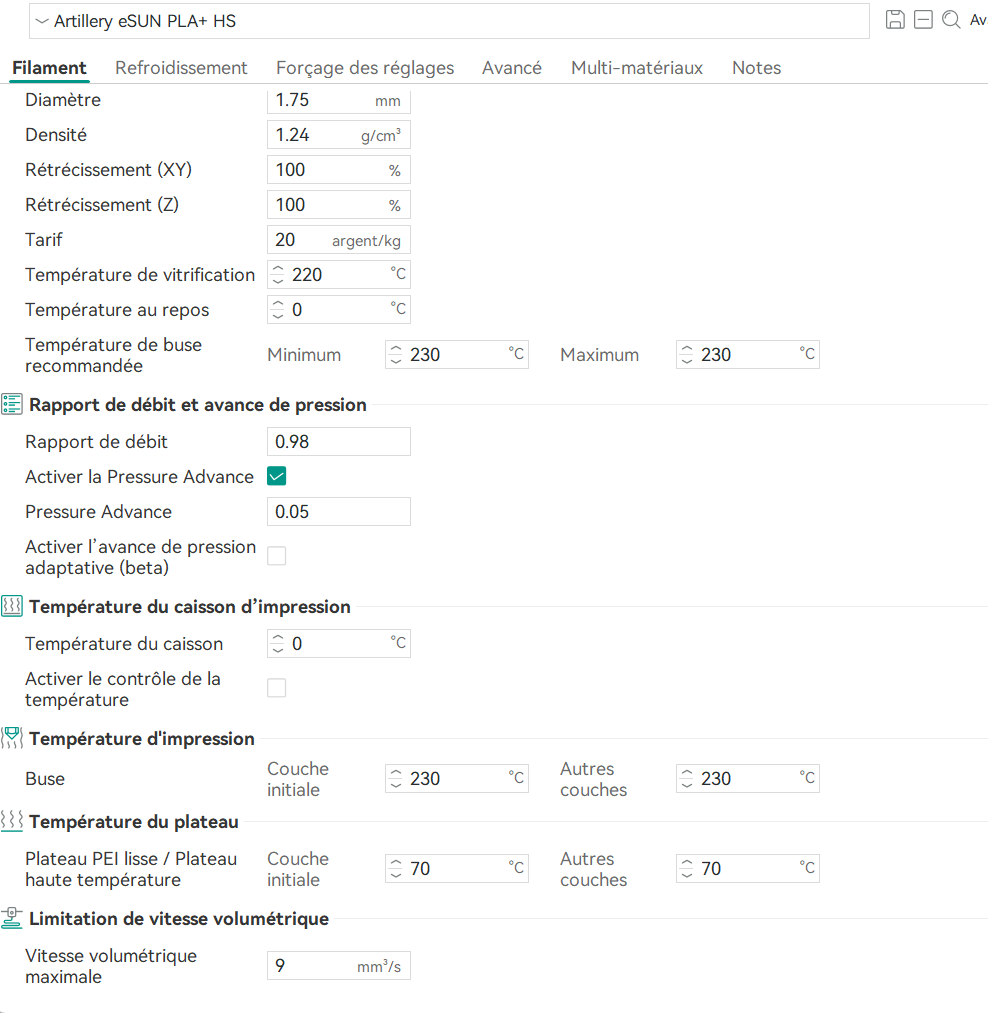The image size is (988, 1013).
Task: Click the Température d'impression nozzle icon
Action: tap(12, 738)
